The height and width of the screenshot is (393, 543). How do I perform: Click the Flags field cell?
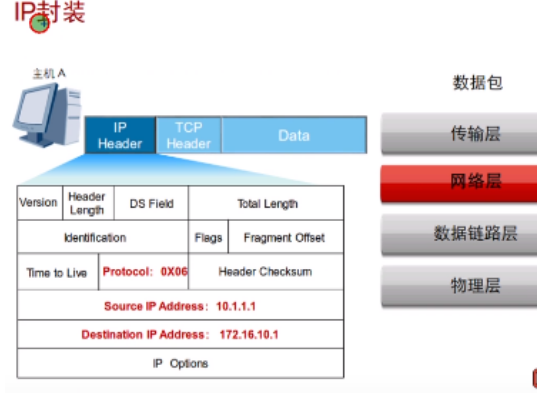pyautogui.click(x=208, y=237)
